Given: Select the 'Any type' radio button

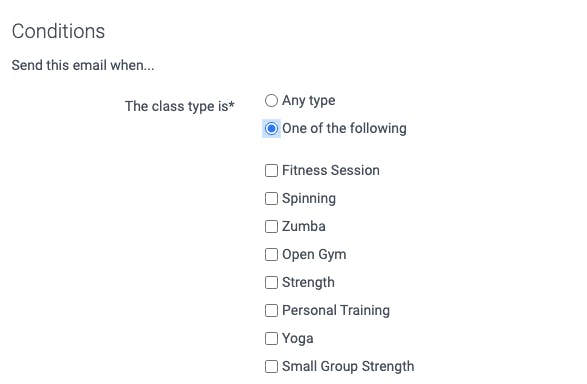Looking at the screenshot, I should tap(271, 100).
